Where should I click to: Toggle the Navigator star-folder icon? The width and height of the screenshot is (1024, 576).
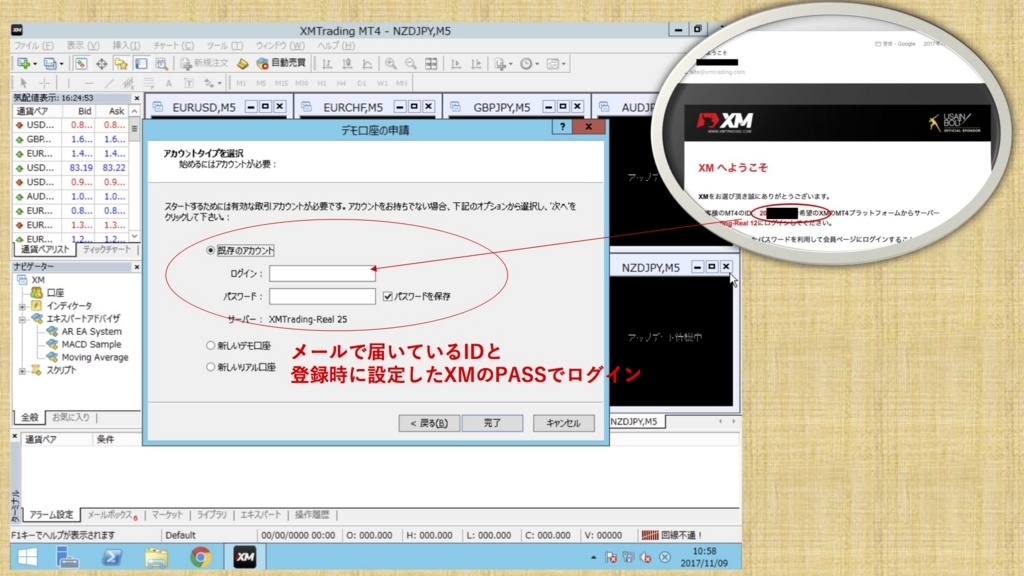[x=121, y=63]
